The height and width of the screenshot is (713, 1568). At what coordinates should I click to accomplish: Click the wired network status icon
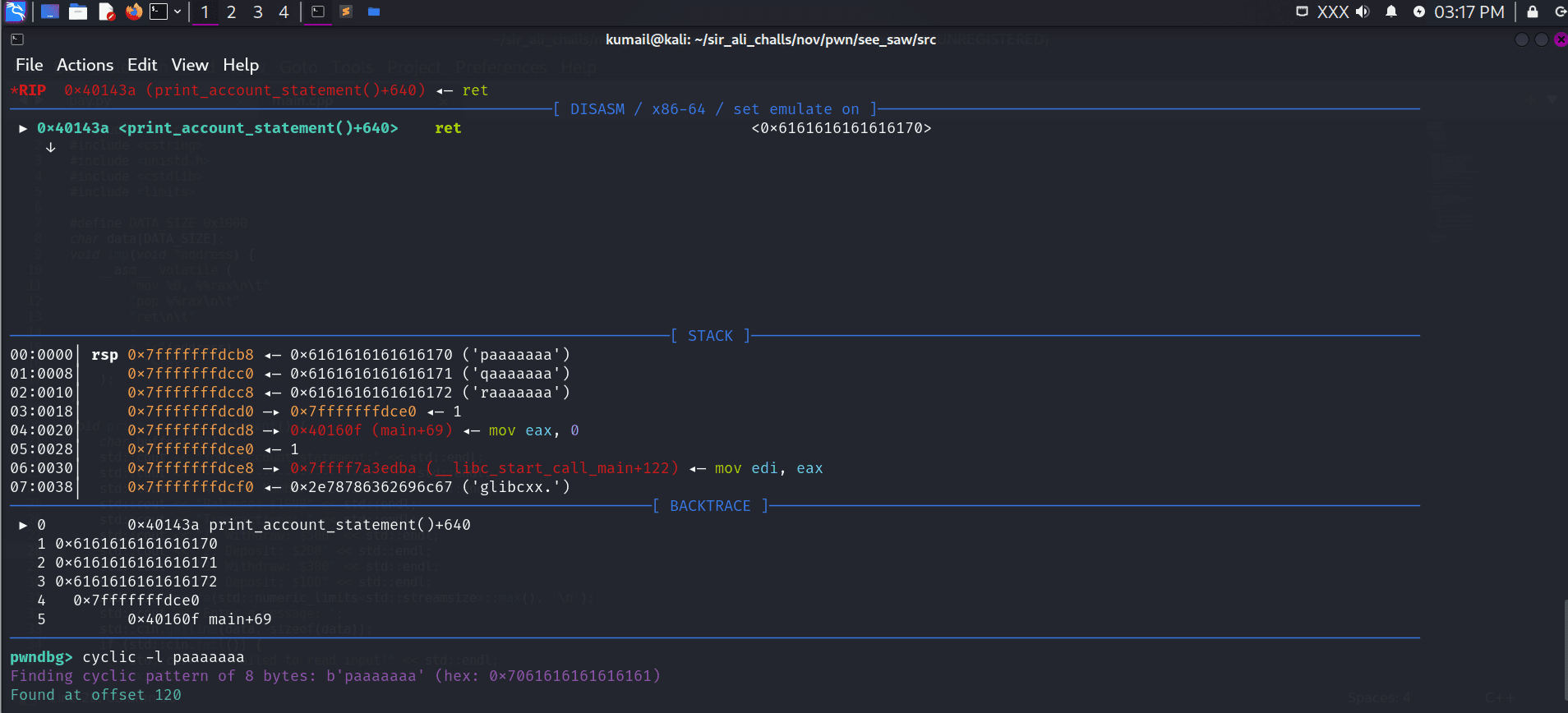(x=1302, y=11)
